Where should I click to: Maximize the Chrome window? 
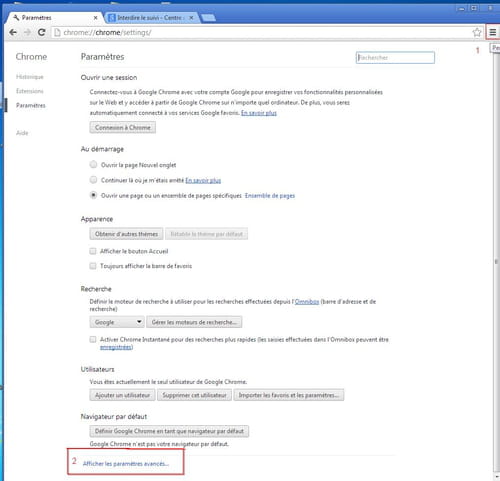474,8
